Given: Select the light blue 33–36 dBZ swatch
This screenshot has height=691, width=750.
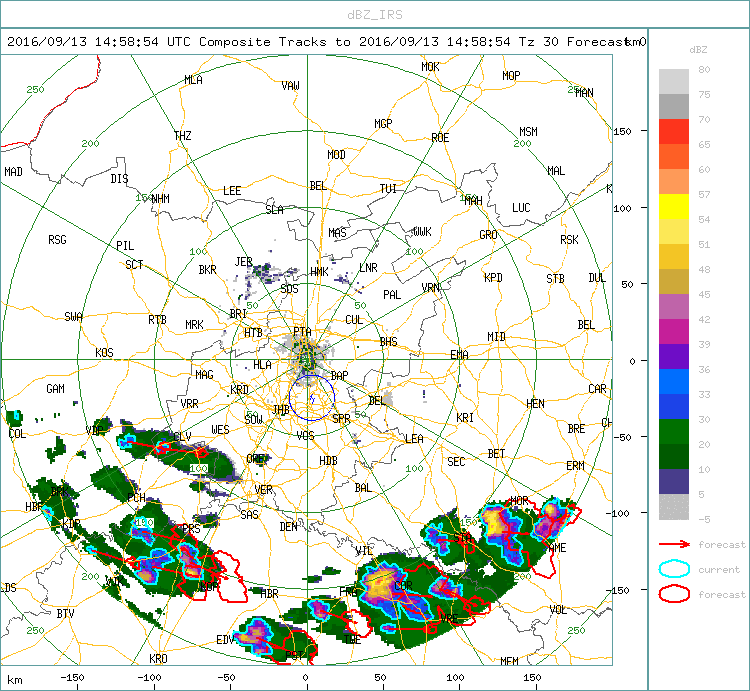Looking at the screenshot, I should pos(674,382).
